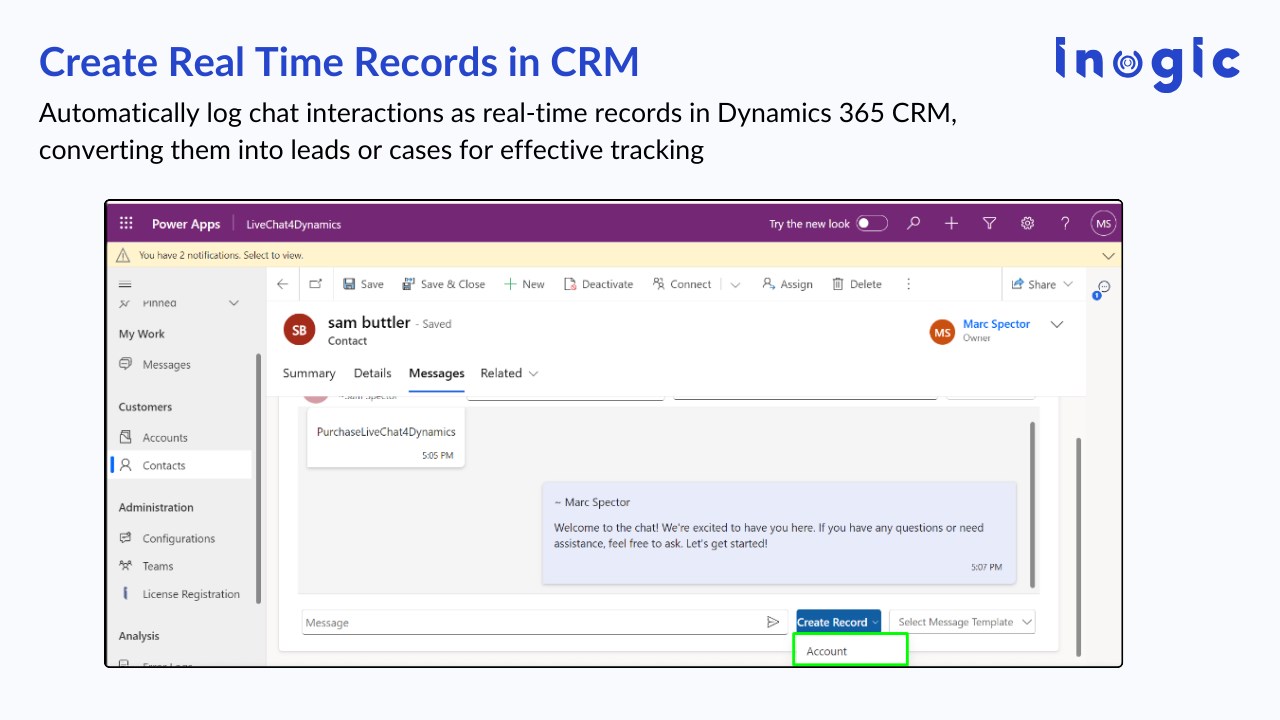Switch to the Details tab
Image resolution: width=1280 pixels, height=720 pixels.
[372, 373]
